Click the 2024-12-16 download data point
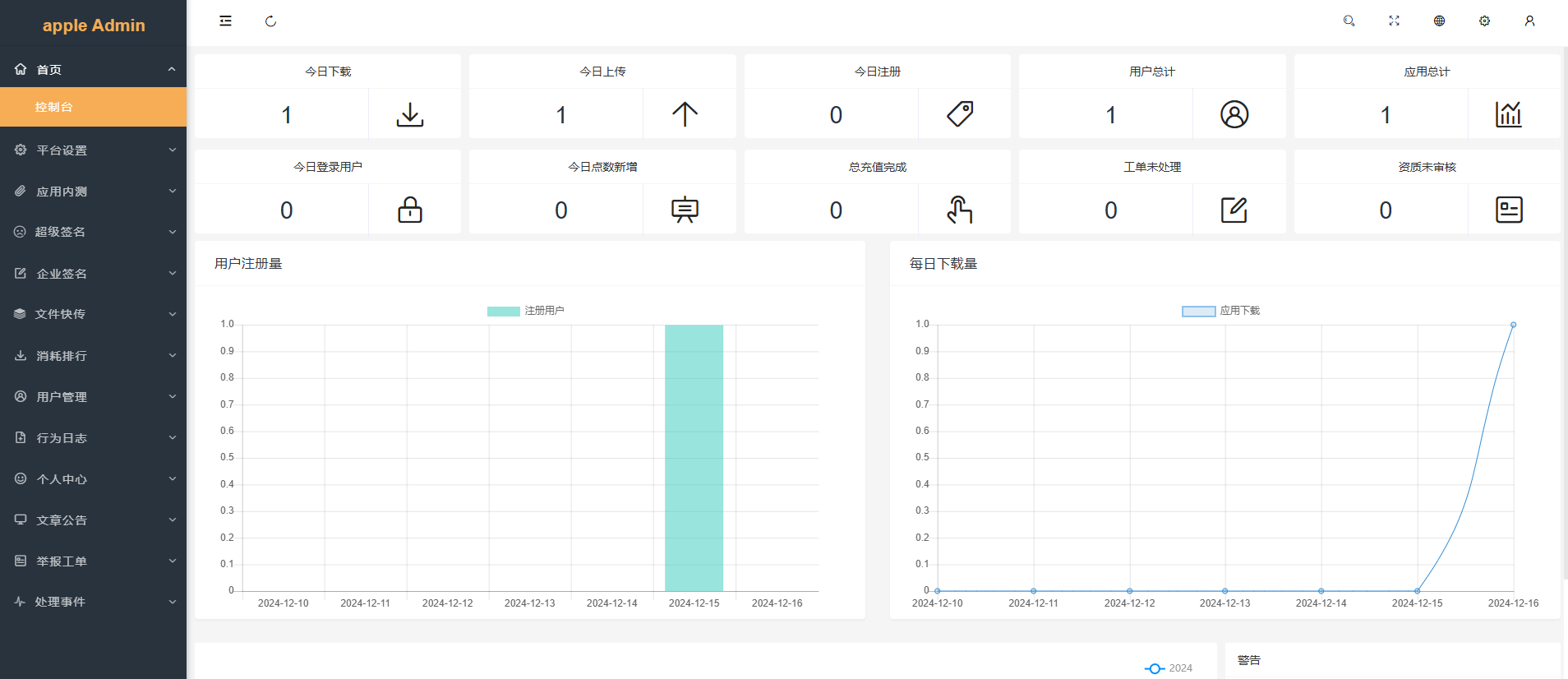 point(1513,325)
